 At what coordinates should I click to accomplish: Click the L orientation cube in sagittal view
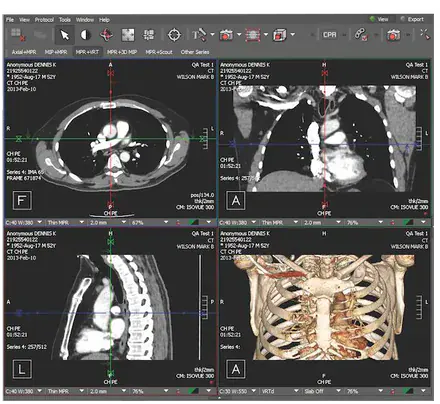pyautogui.click(x=22, y=369)
